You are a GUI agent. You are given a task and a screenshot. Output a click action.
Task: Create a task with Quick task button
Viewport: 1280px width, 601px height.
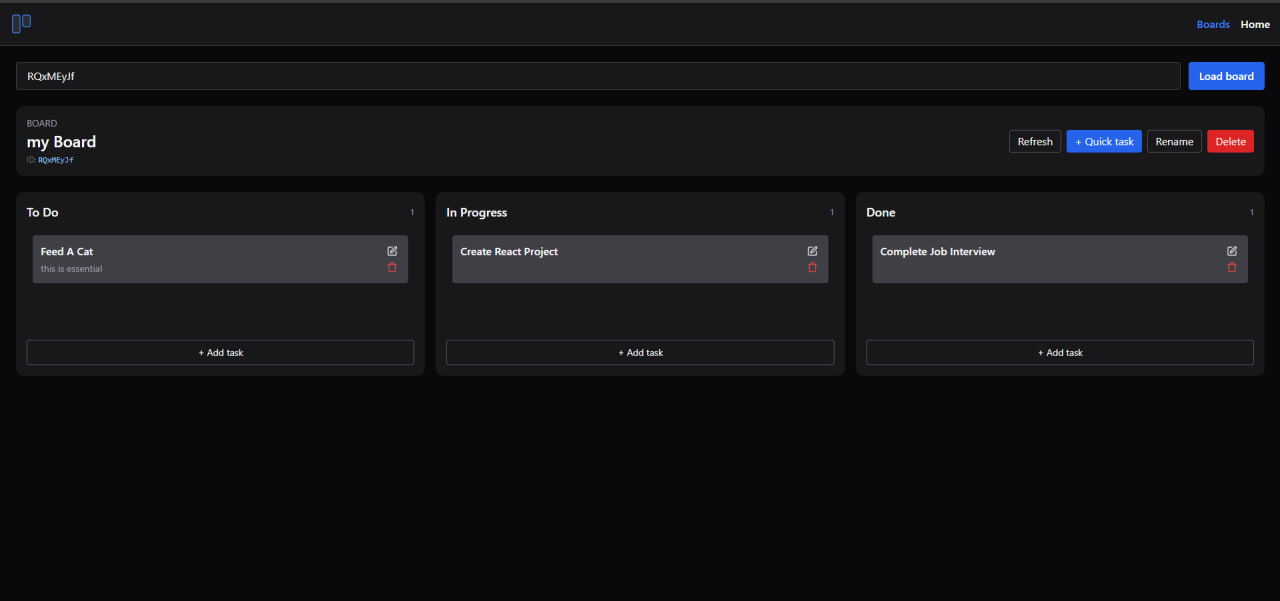point(1104,141)
